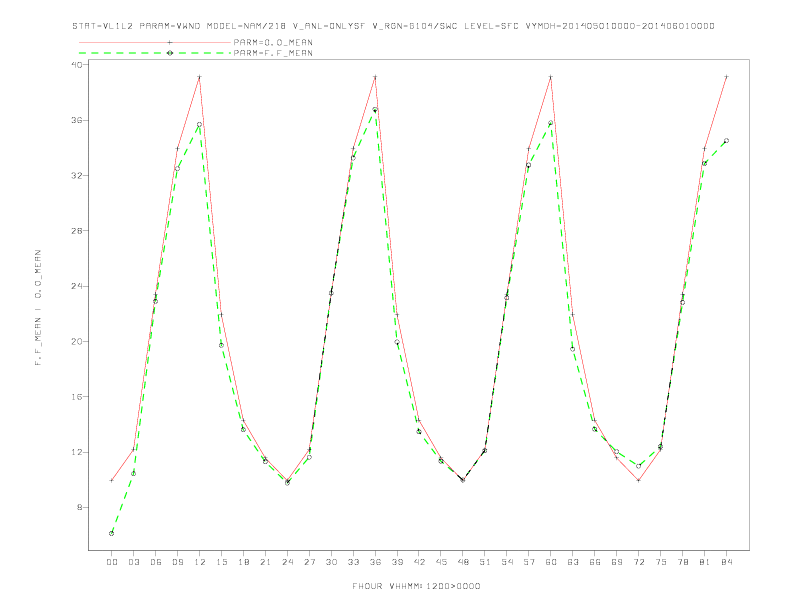792x612 pixels.
Task: Select green F_MEAN peak marker at hour 36
Action: (375, 110)
